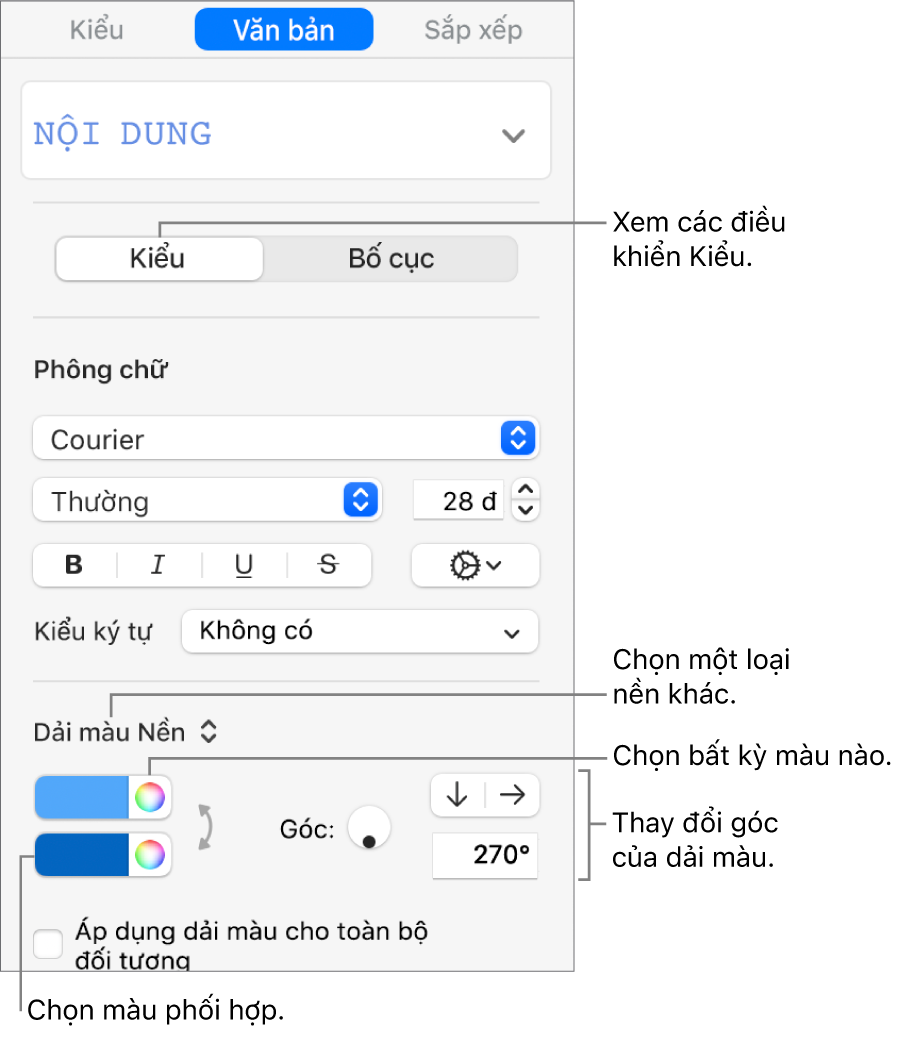The width and height of the screenshot is (907, 1037).
Task: Toggle Underline formatting
Action: tap(244, 565)
